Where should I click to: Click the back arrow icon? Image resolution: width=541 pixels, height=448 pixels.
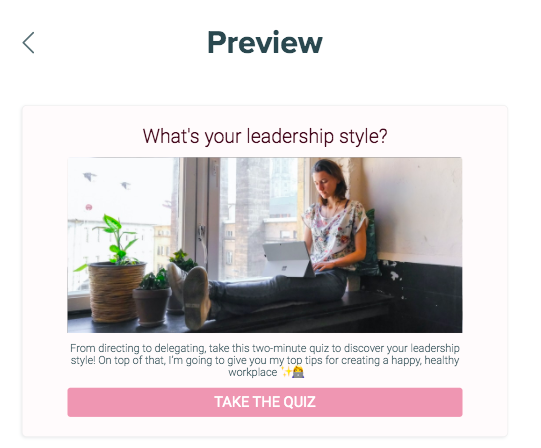(x=28, y=43)
